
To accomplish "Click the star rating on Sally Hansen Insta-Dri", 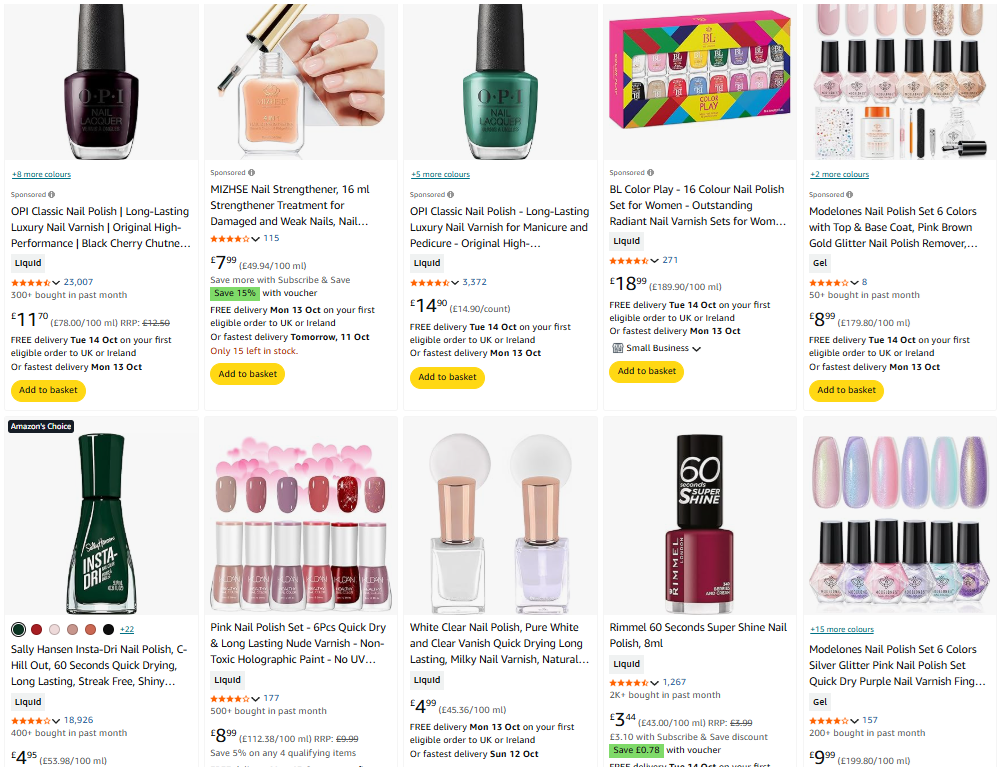I will (x=32, y=720).
